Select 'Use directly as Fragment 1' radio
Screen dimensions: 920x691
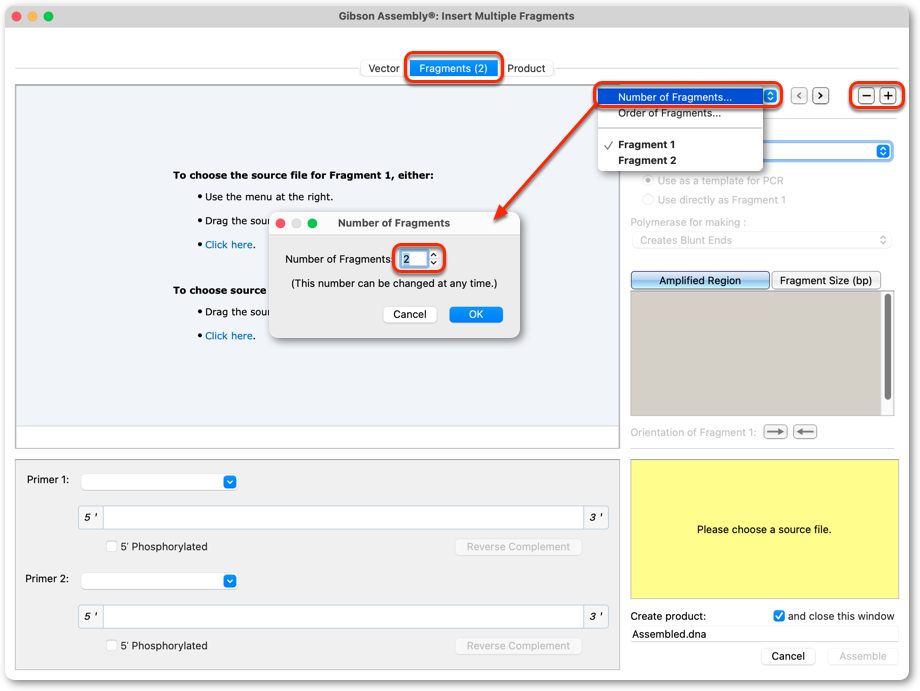pyautogui.click(x=648, y=199)
